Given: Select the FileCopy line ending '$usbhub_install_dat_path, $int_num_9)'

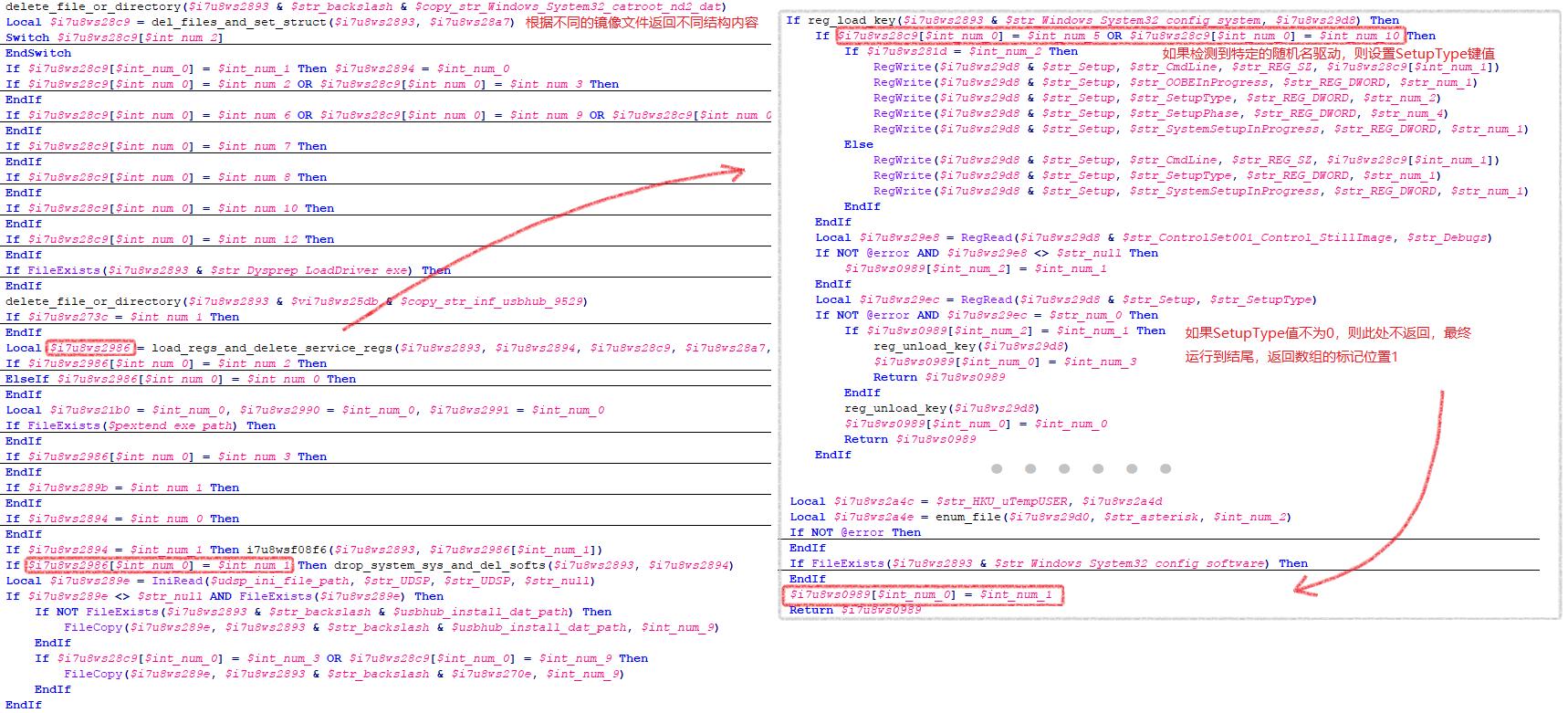Looking at the screenshot, I should (x=392, y=627).
